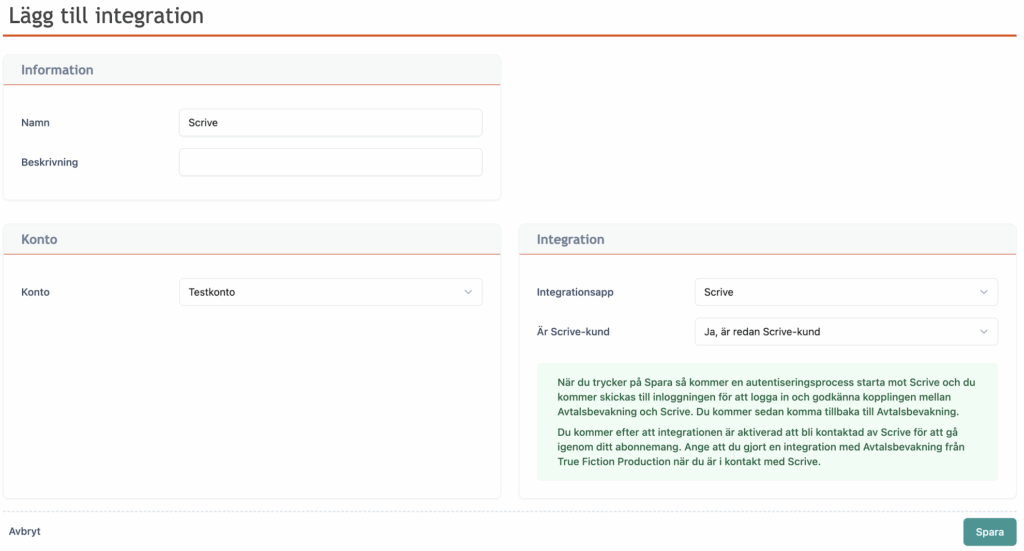
Task: Click the chevron in Är Scrive-kund select
Action: (x=984, y=331)
